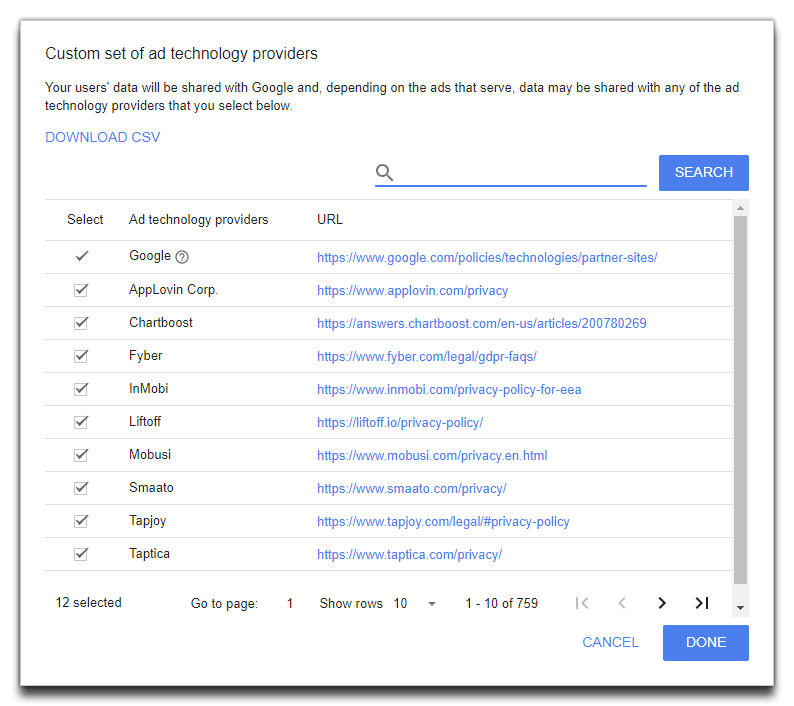
Task: Click the Go to page number field
Action: point(290,604)
